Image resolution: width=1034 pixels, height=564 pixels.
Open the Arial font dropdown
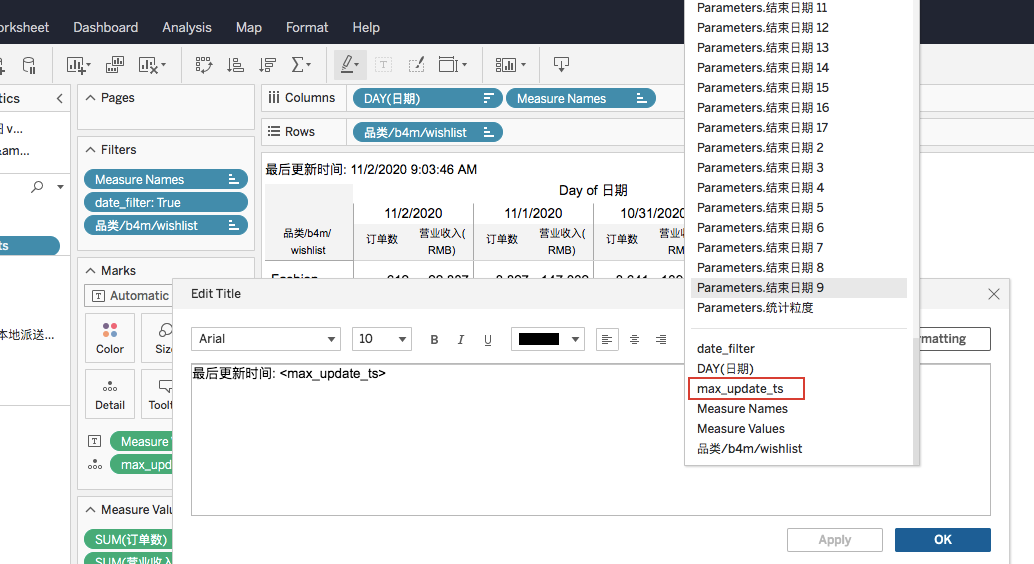(x=266, y=338)
